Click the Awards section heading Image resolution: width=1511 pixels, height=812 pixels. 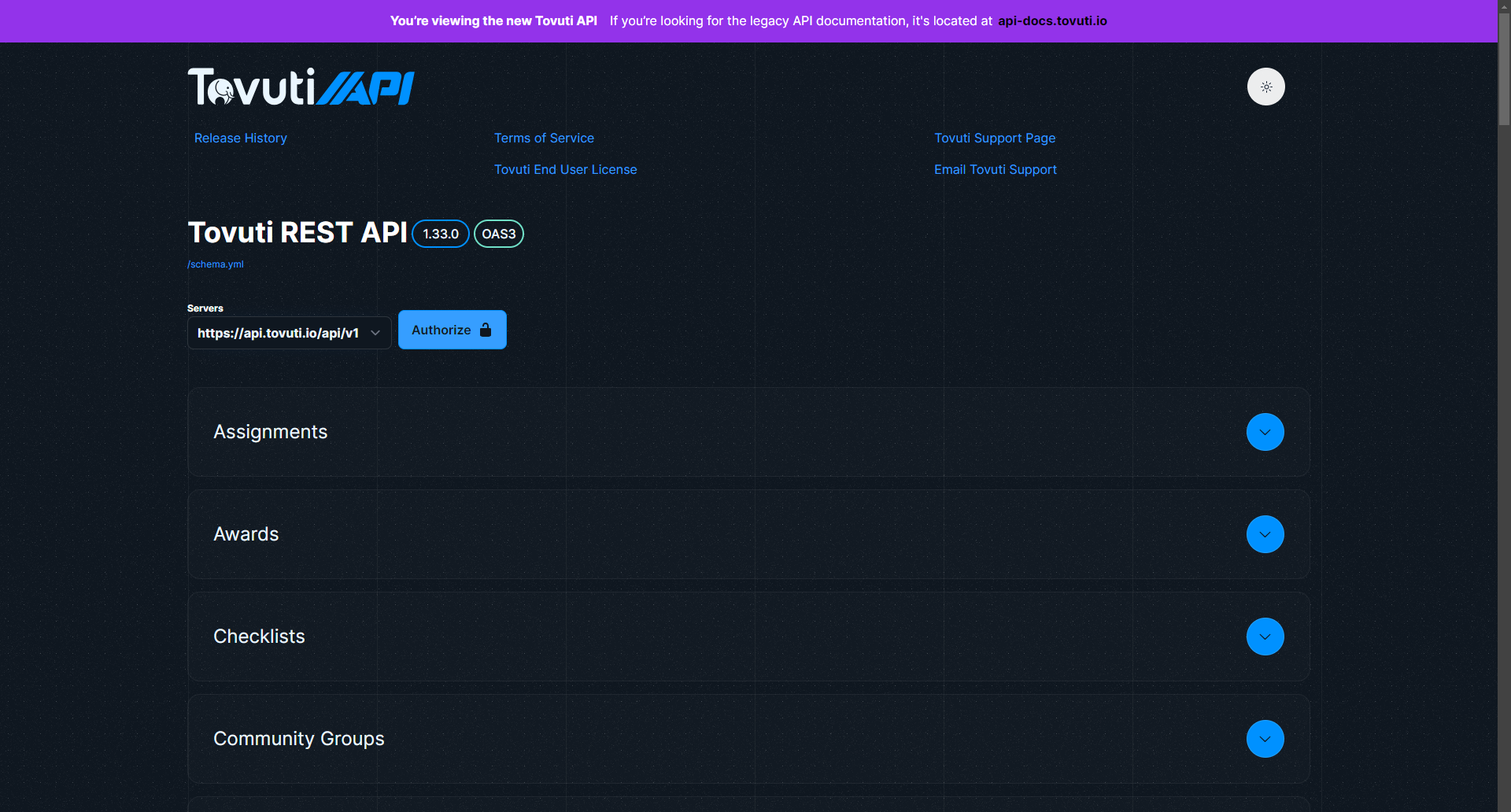tap(246, 534)
